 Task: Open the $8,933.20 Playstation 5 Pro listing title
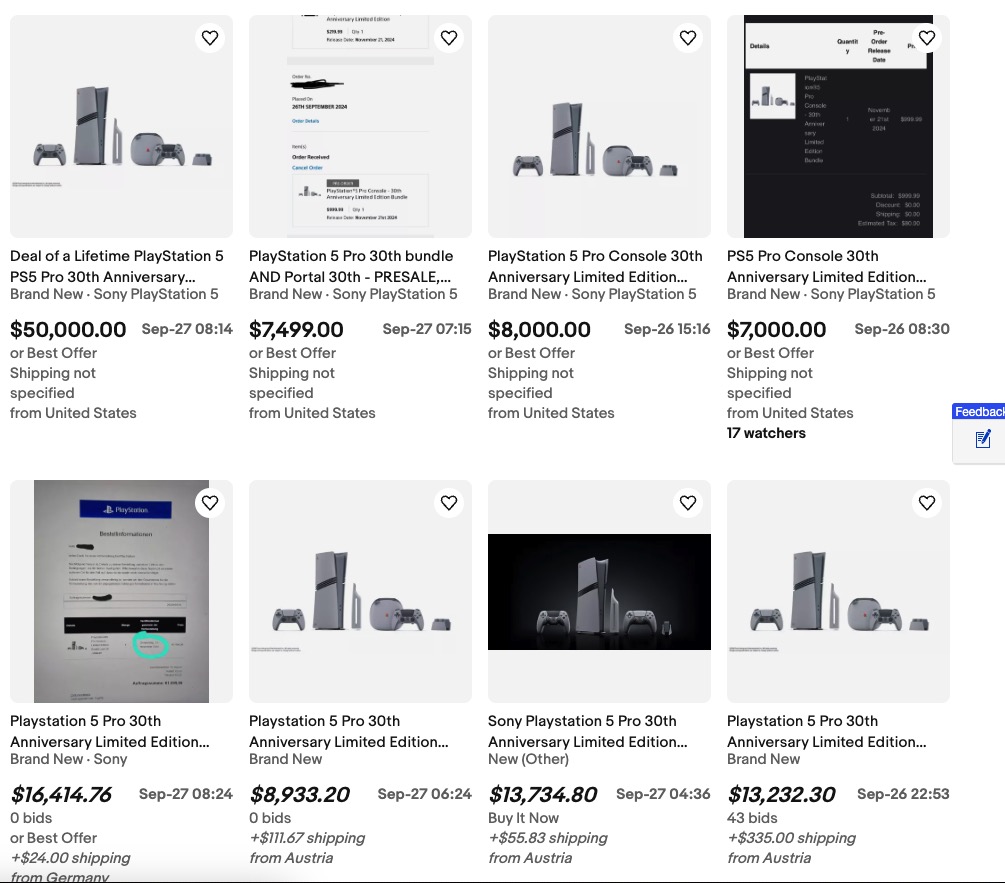point(349,731)
